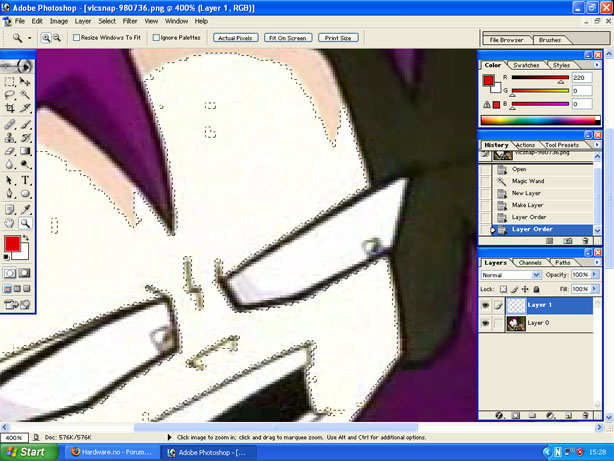Screen dimensions: 614x461
Task: Hide Layer 1 visibility eye
Action: (486, 305)
